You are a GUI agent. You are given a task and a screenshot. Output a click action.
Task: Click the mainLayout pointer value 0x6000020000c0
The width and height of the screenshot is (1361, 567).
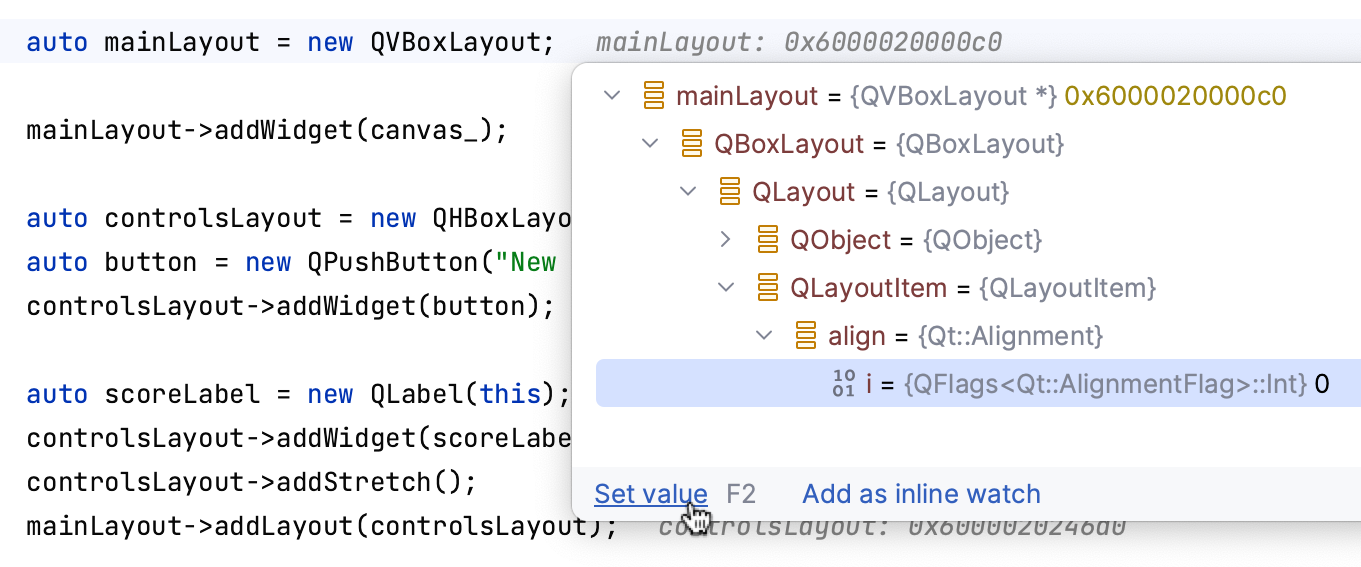(x=1175, y=96)
